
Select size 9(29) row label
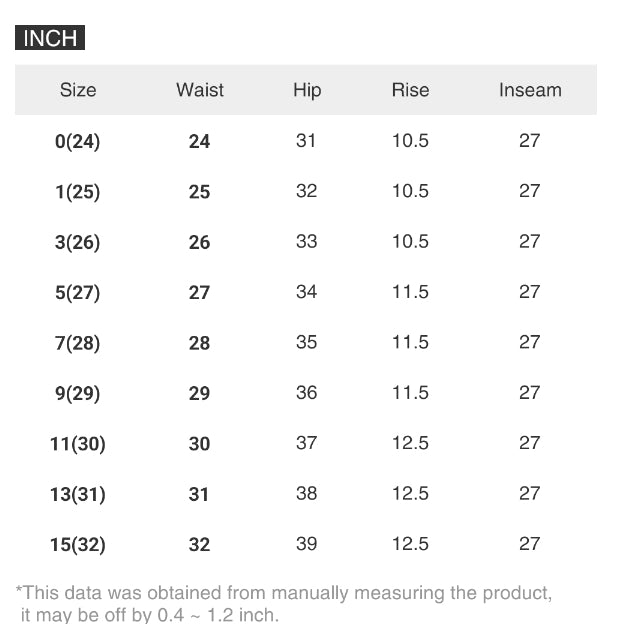[78, 394]
